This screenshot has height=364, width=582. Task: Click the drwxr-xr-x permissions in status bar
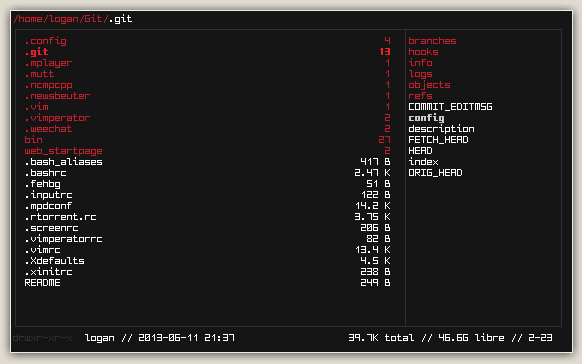point(42,338)
